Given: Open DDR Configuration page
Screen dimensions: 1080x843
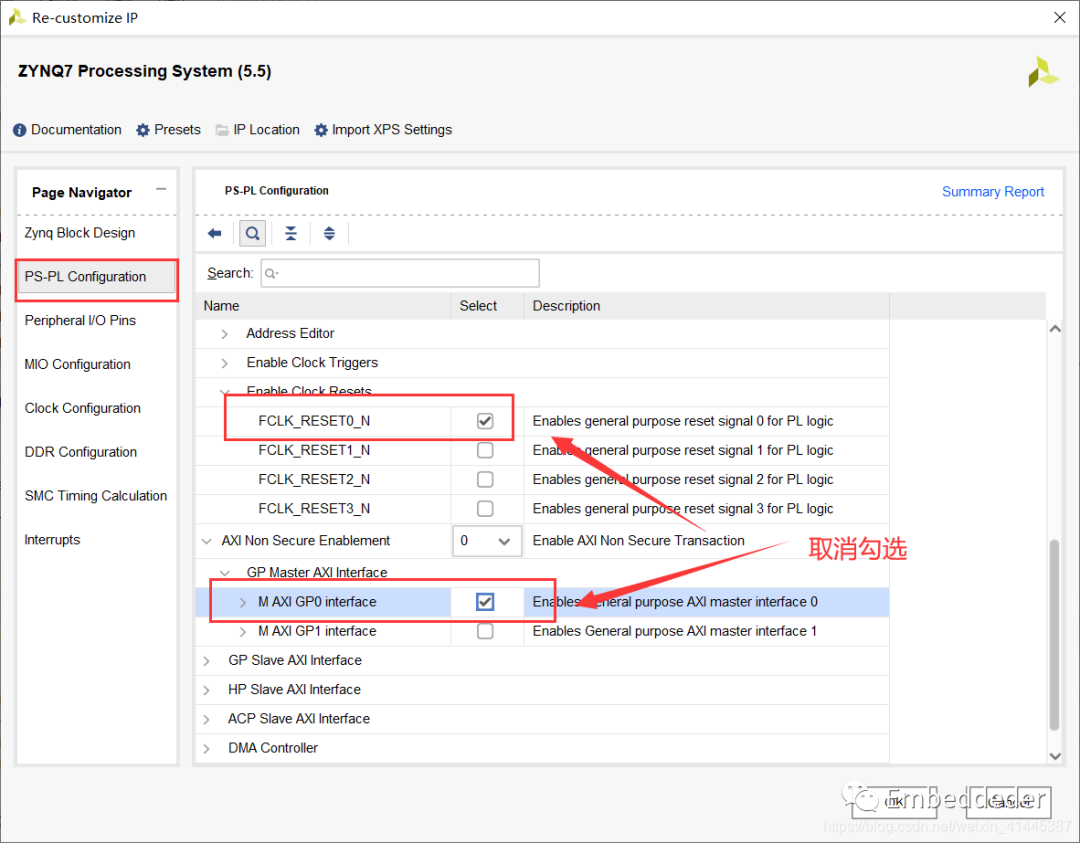Looking at the screenshot, I should (x=81, y=452).
